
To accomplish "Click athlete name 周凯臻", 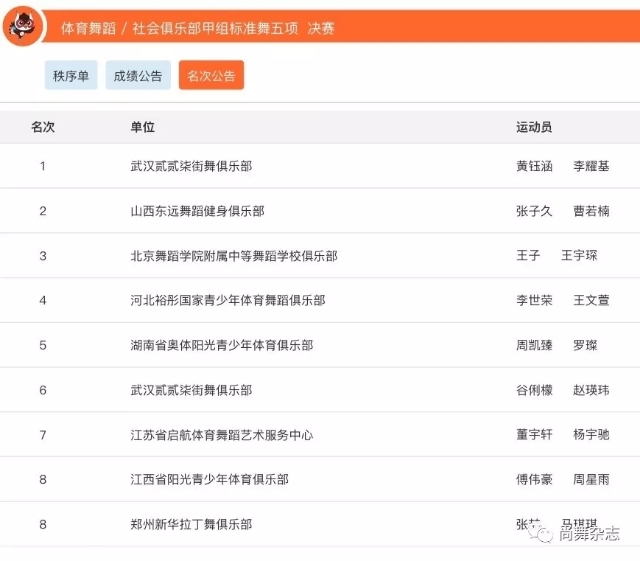I will tap(534, 345).
